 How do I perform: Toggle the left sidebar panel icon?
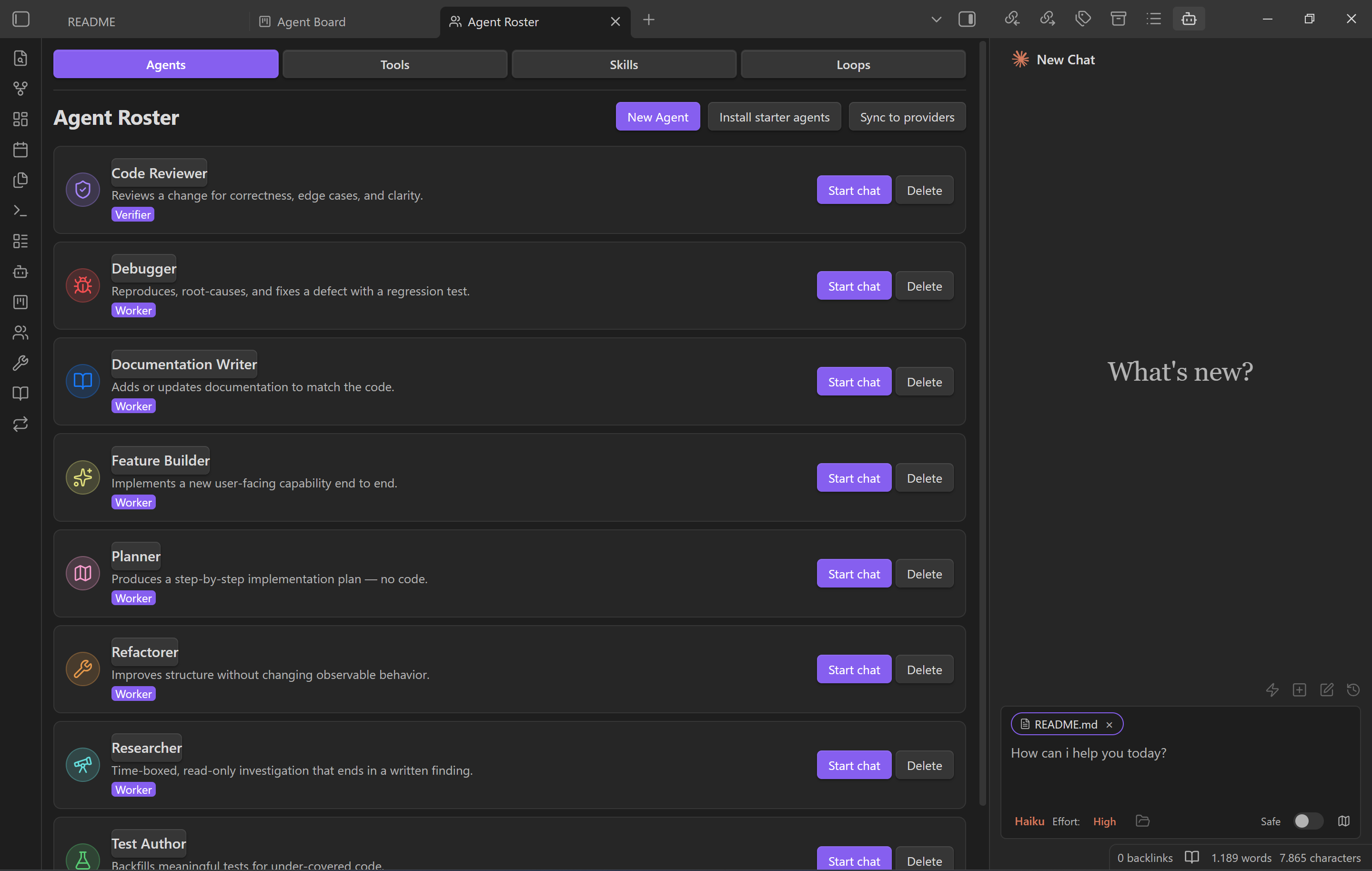tap(21, 20)
